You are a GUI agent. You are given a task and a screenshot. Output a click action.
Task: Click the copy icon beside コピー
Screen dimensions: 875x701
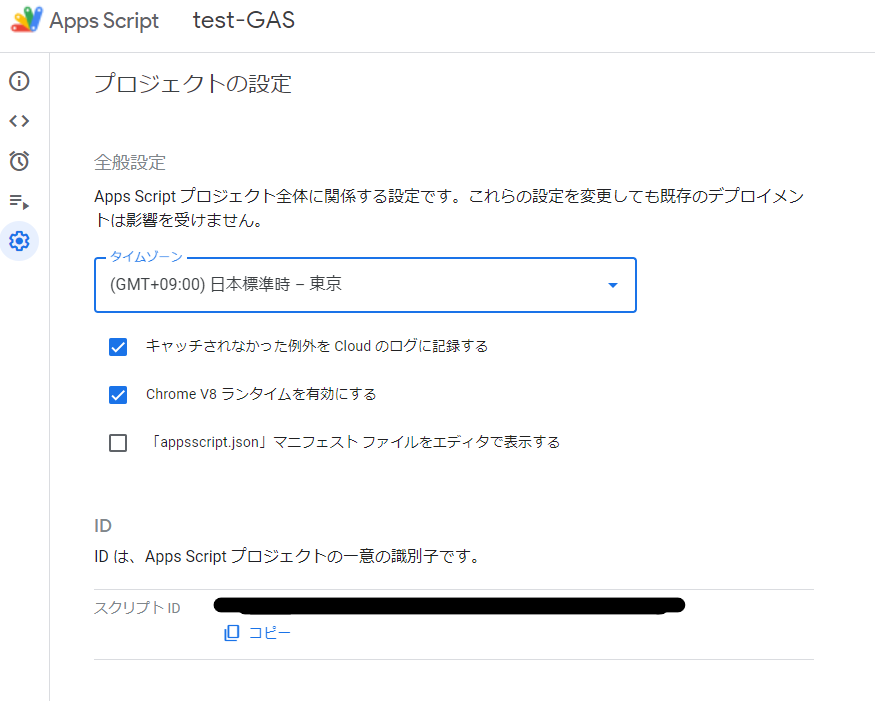click(x=232, y=633)
